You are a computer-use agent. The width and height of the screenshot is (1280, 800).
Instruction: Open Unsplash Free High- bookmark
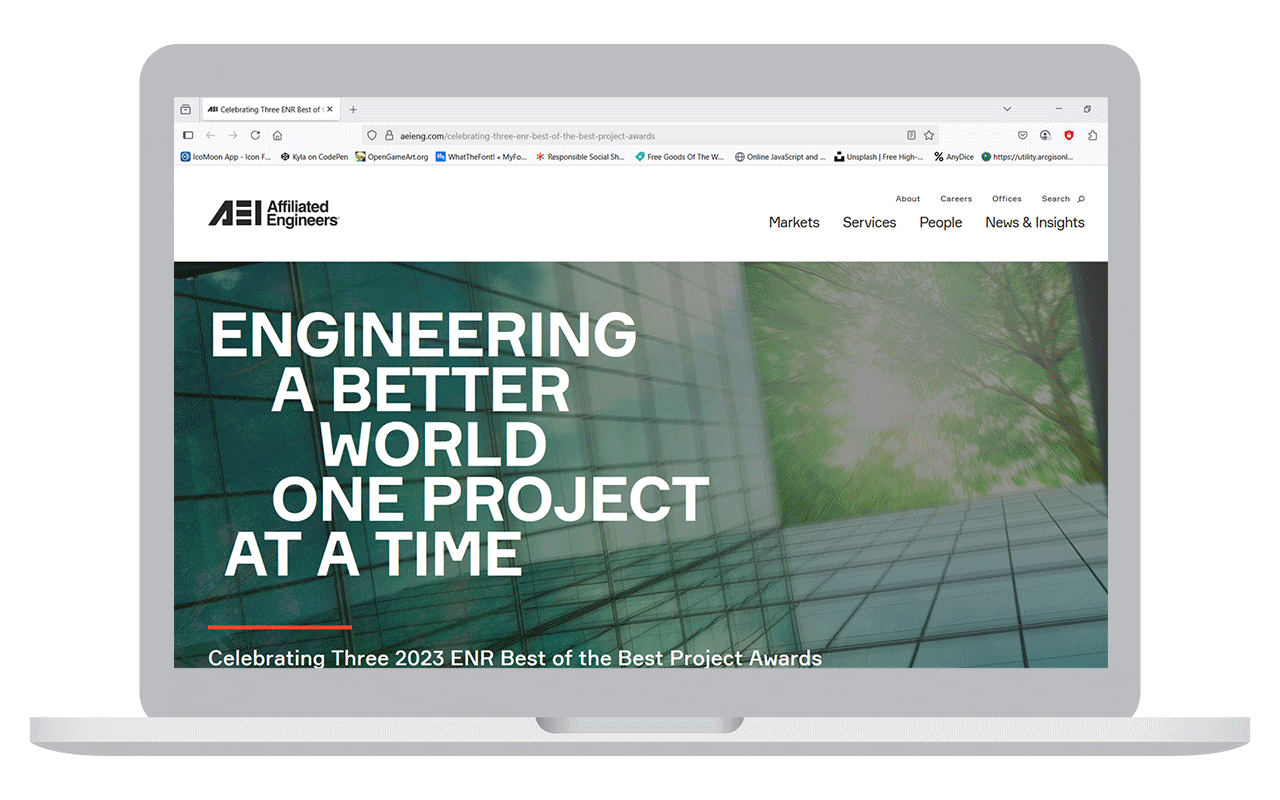(x=878, y=157)
